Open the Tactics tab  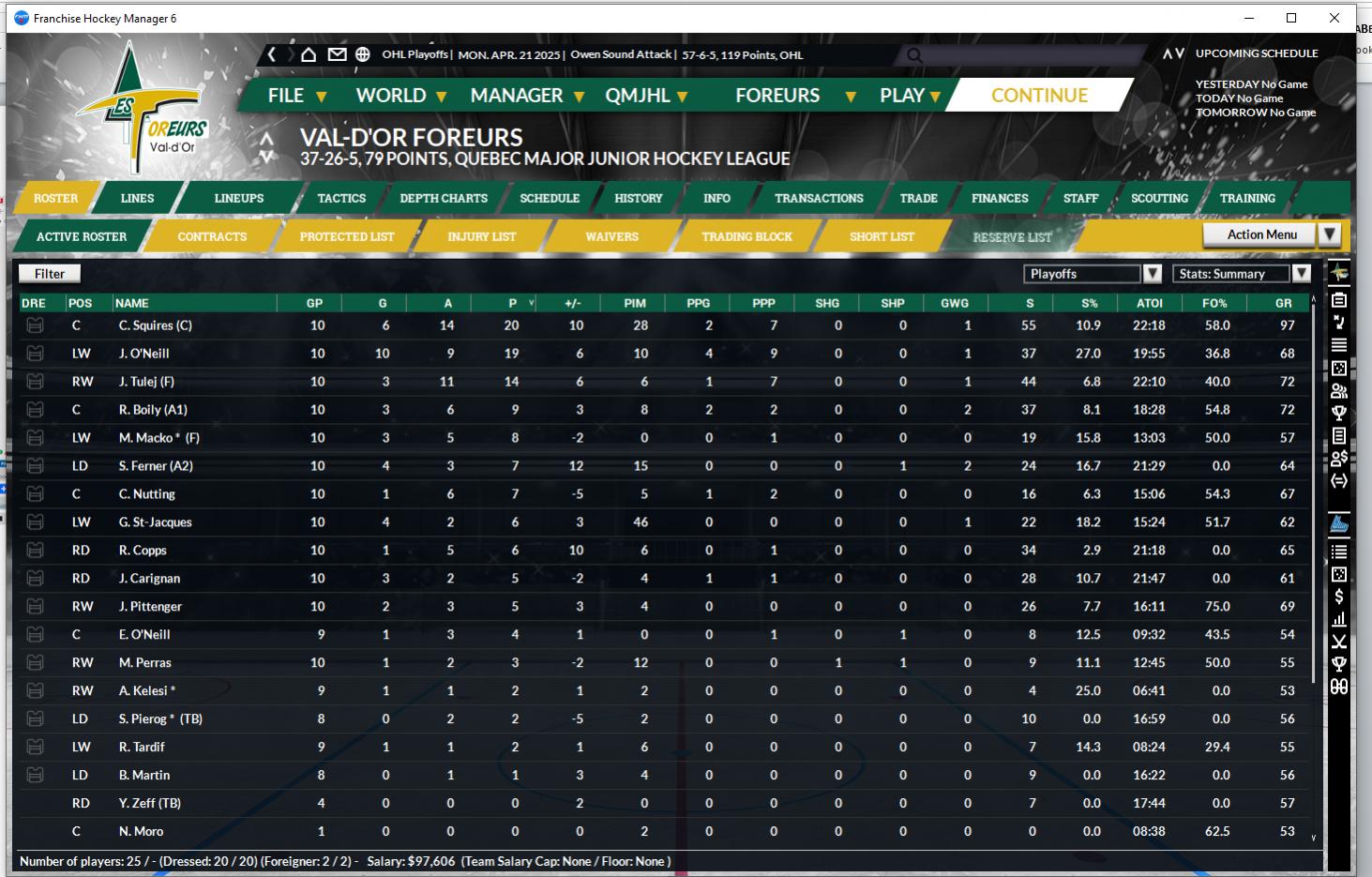341,198
